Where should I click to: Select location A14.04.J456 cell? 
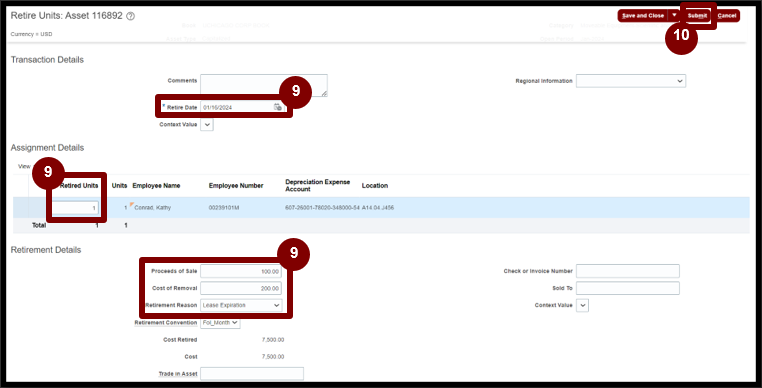coord(378,208)
